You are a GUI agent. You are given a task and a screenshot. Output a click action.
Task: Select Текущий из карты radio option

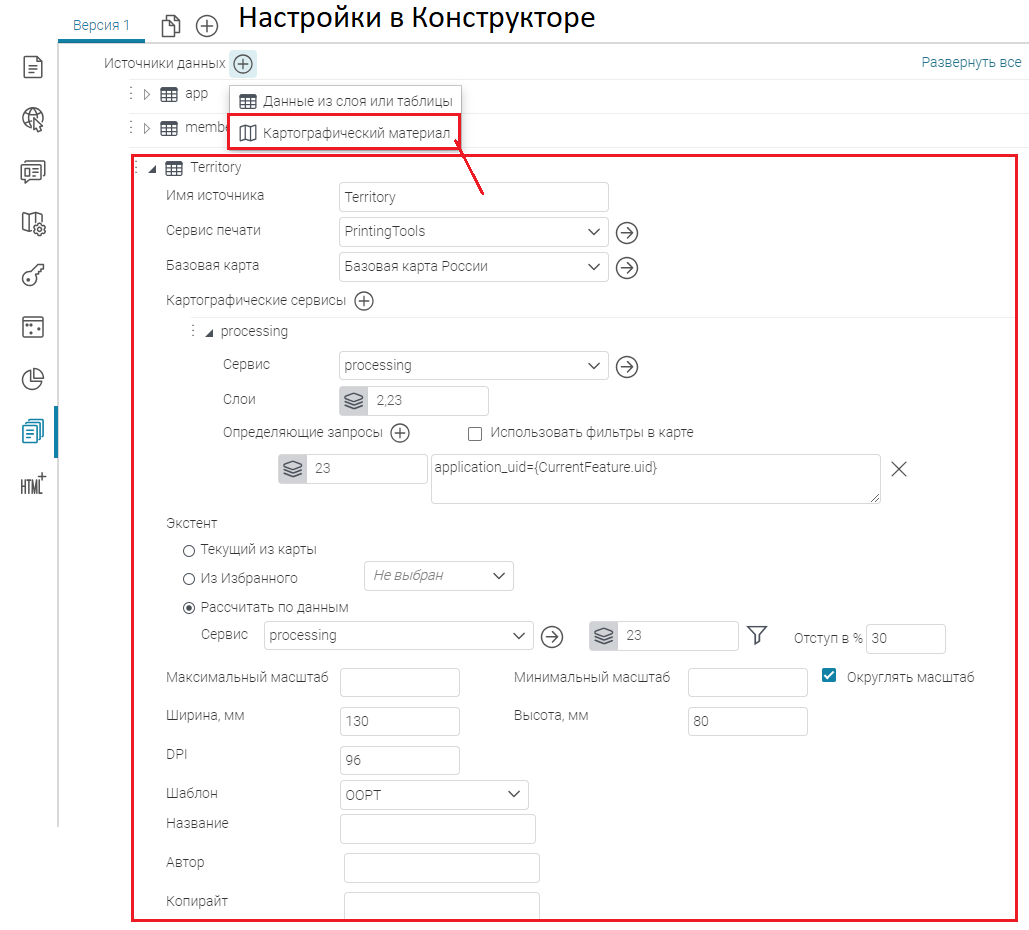coord(189,550)
